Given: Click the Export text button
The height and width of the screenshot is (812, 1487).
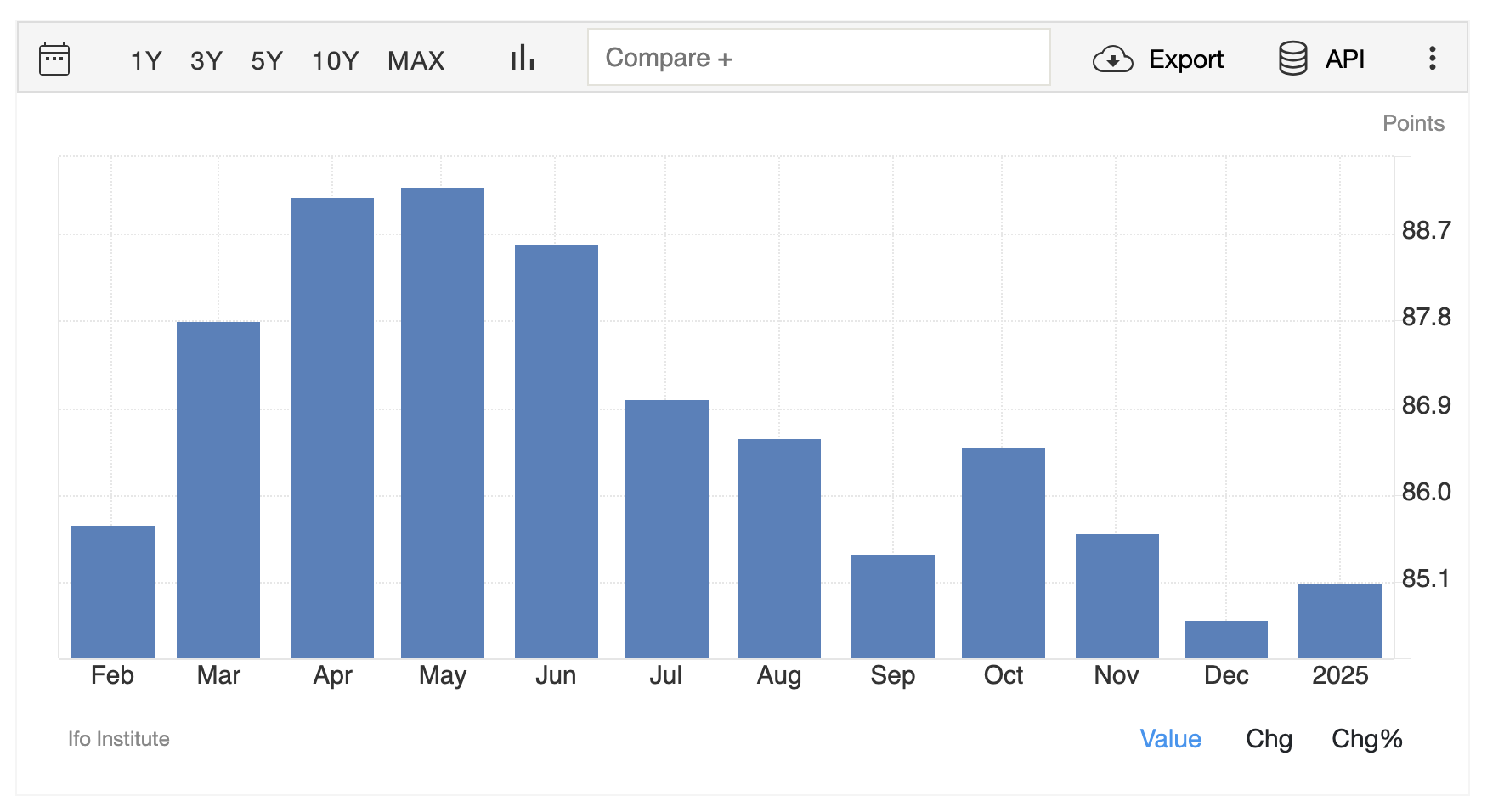Looking at the screenshot, I should (x=1186, y=59).
